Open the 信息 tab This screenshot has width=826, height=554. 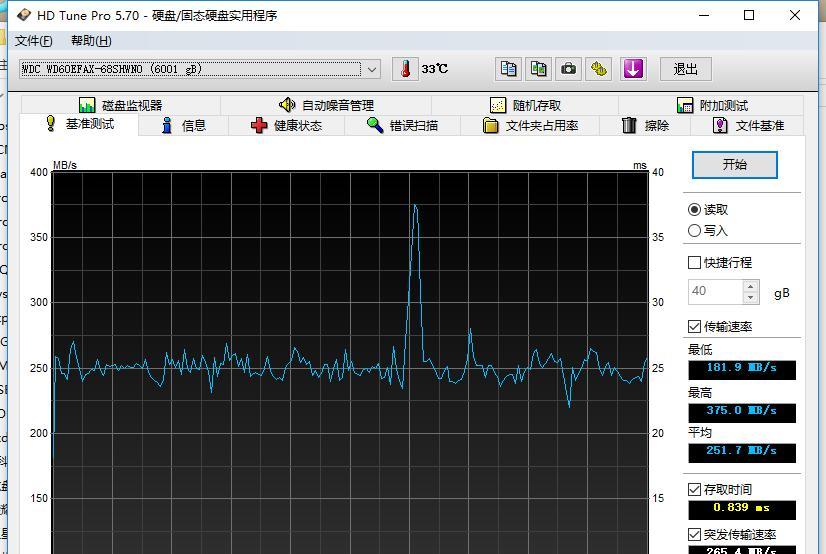point(184,125)
